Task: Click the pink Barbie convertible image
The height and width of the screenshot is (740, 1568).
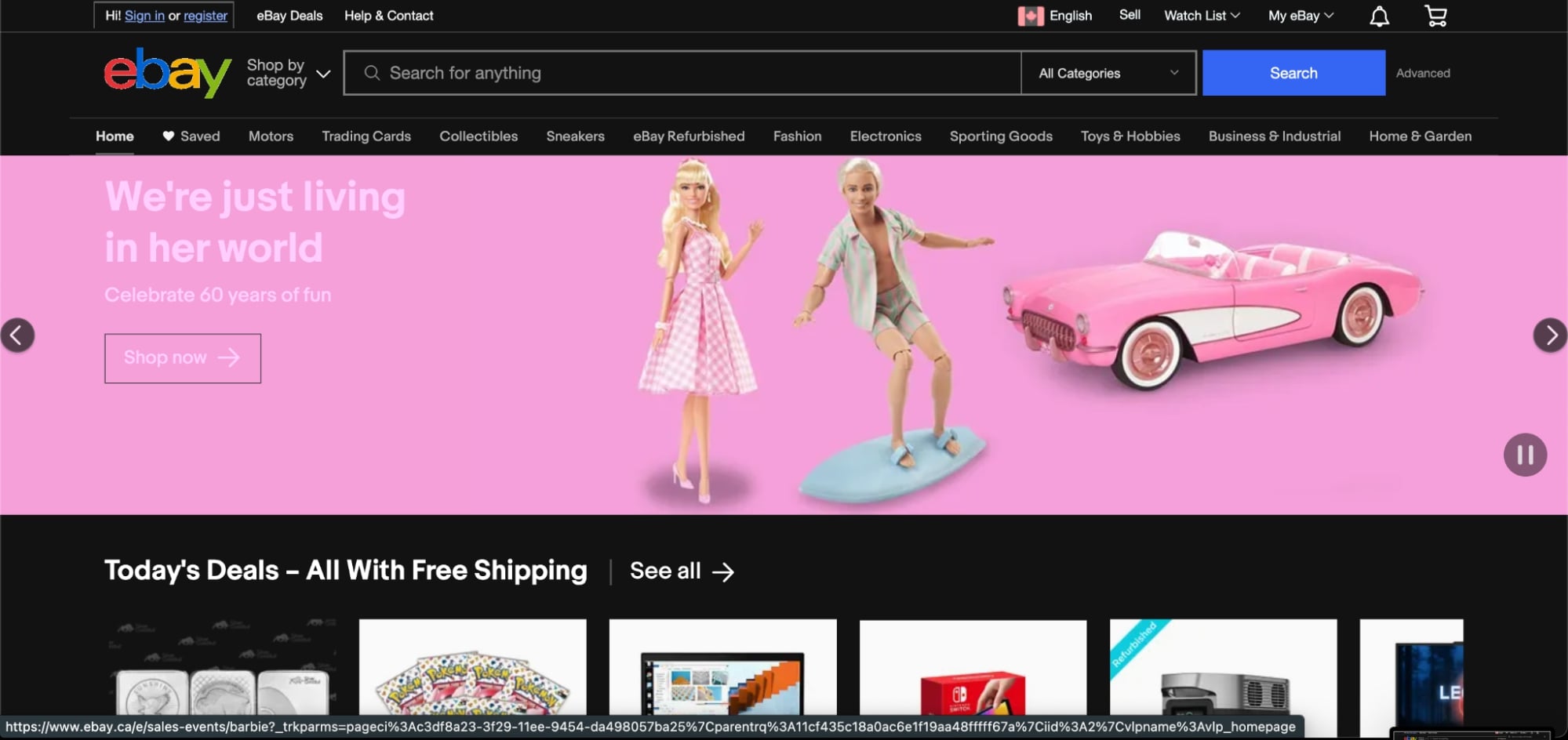Action: (1214, 310)
